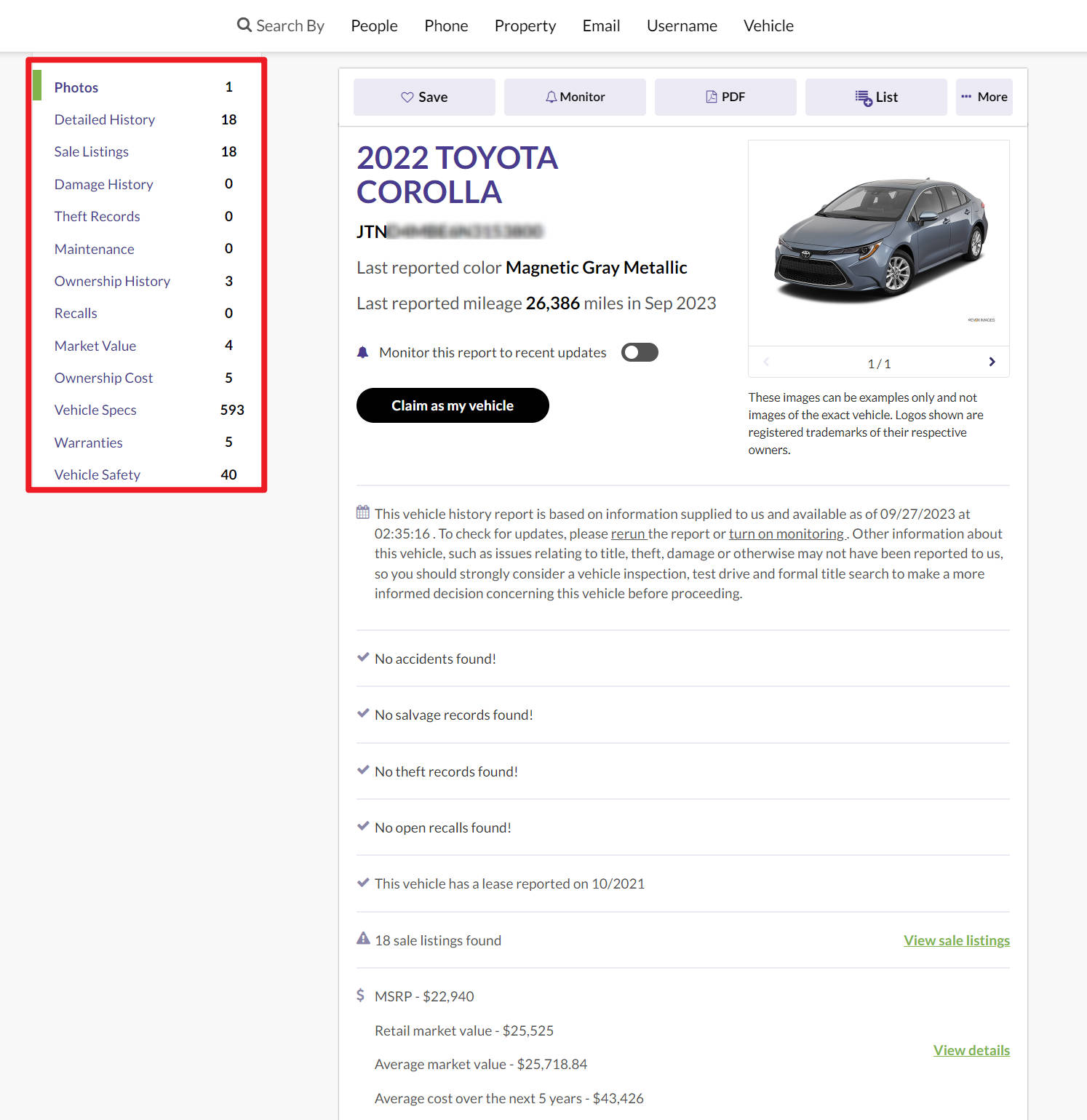This screenshot has width=1087, height=1120.
Task: Click the checkmark beside No accidents found
Action: 363,657
